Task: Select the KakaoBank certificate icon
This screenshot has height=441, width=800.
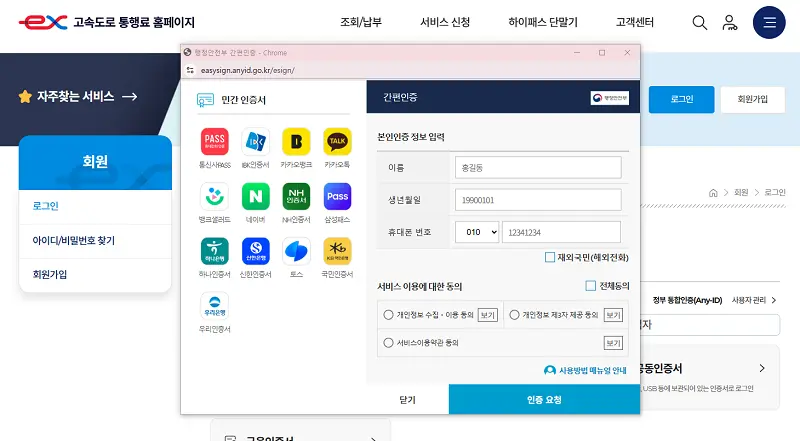Action: (296, 141)
